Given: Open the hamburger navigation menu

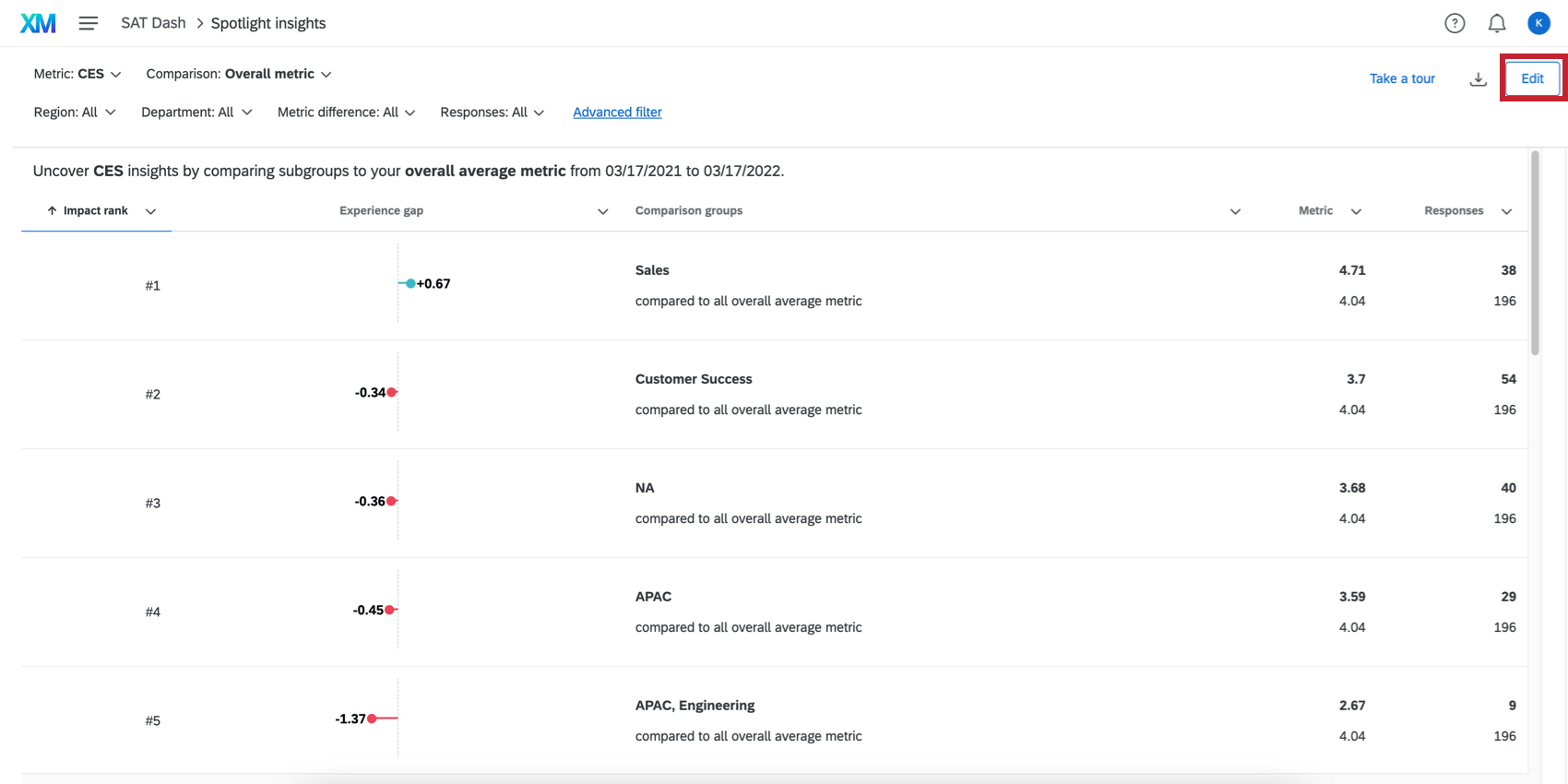Looking at the screenshot, I should 89,23.
